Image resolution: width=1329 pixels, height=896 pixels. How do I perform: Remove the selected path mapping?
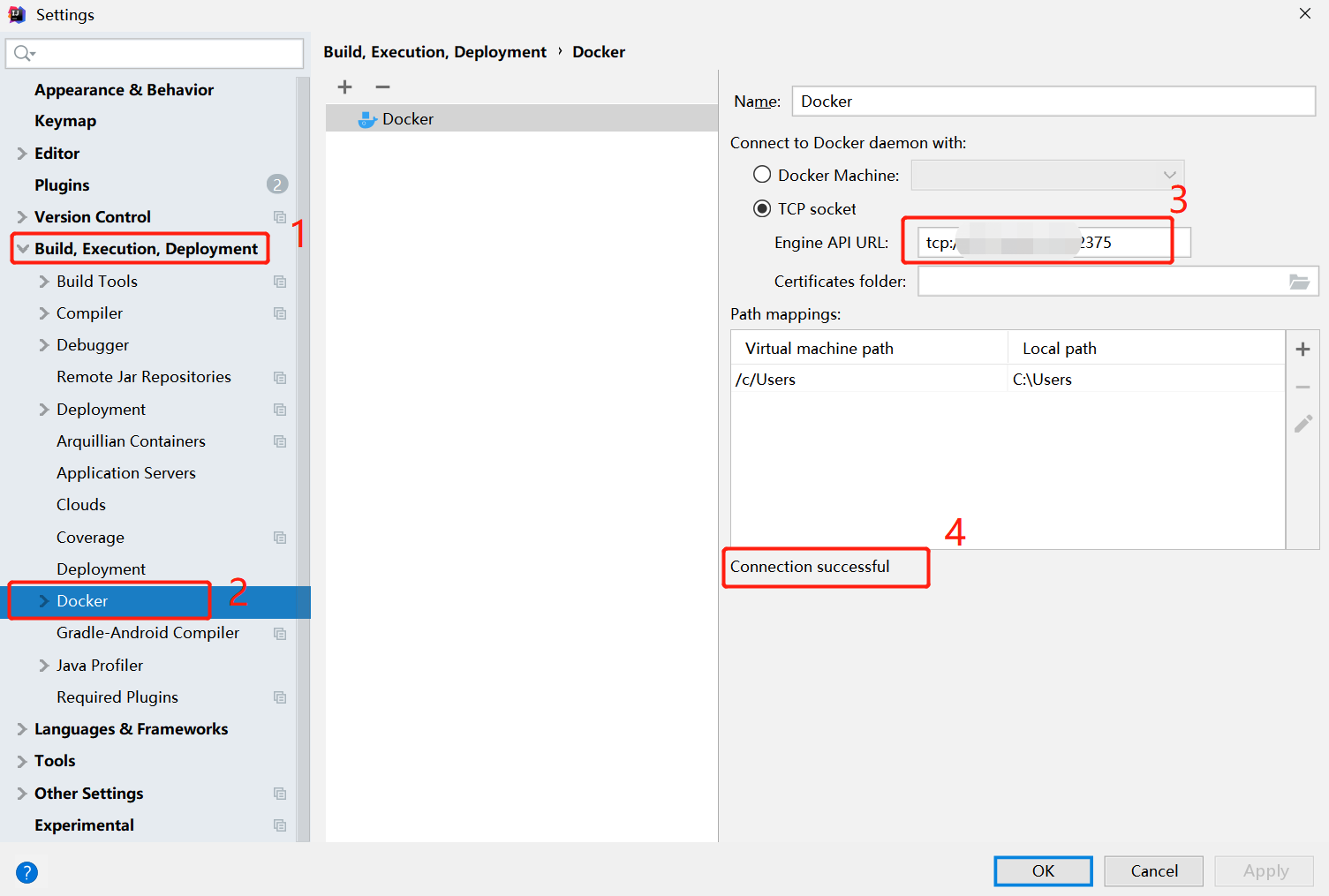coord(1303,388)
